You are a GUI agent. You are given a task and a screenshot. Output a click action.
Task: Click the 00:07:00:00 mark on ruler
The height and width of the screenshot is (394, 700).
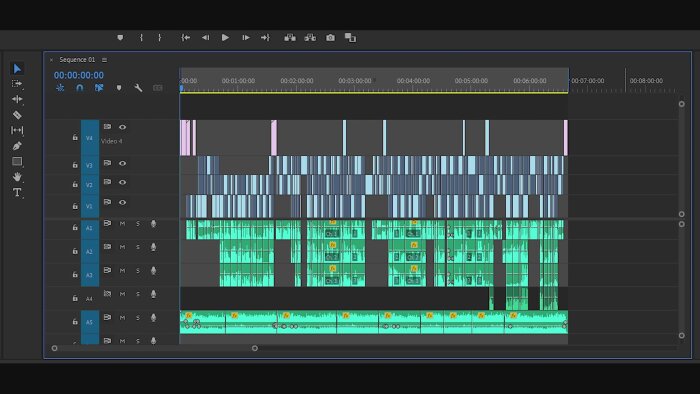tap(588, 81)
